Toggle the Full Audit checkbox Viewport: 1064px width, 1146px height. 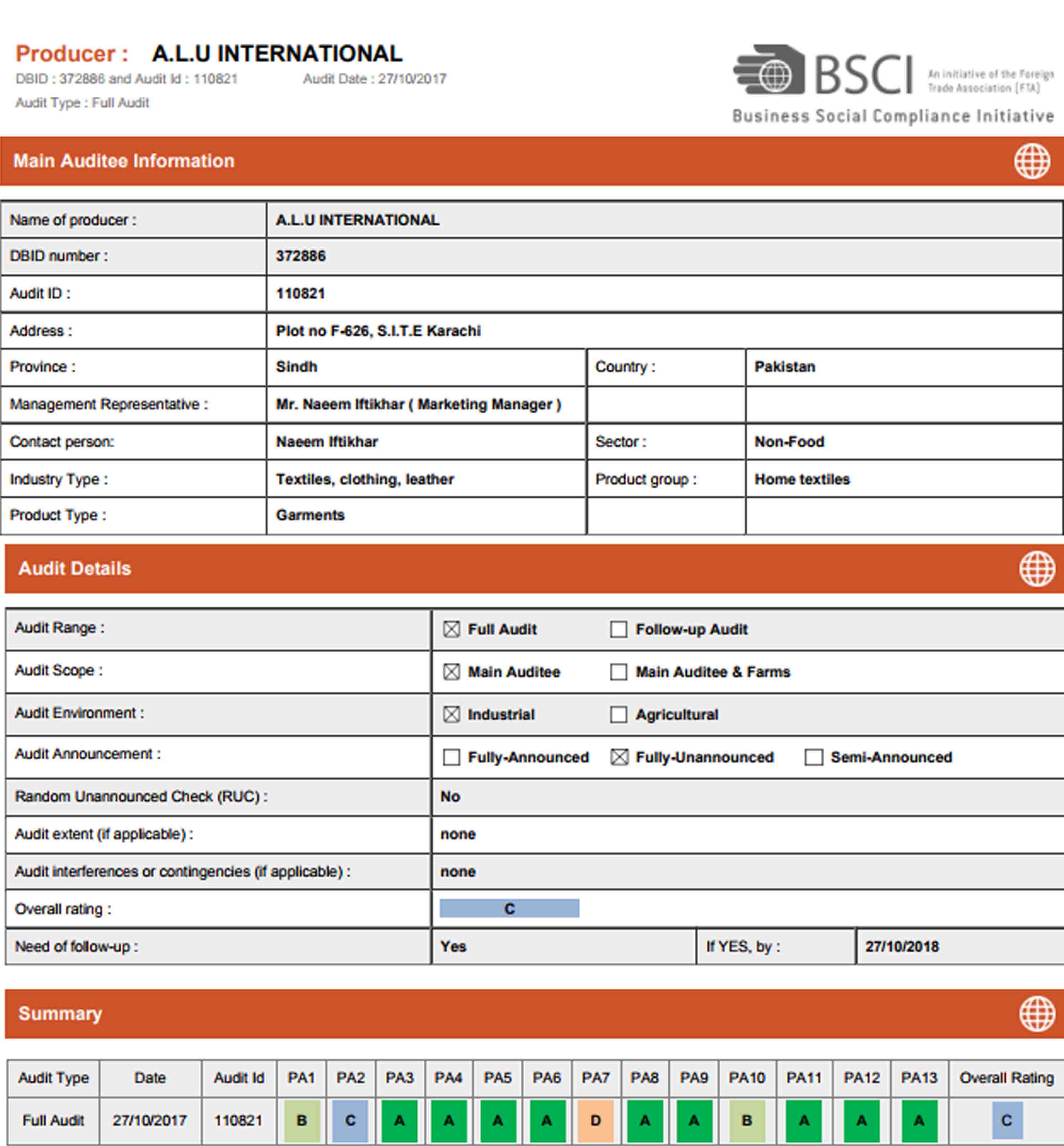point(451,629)
